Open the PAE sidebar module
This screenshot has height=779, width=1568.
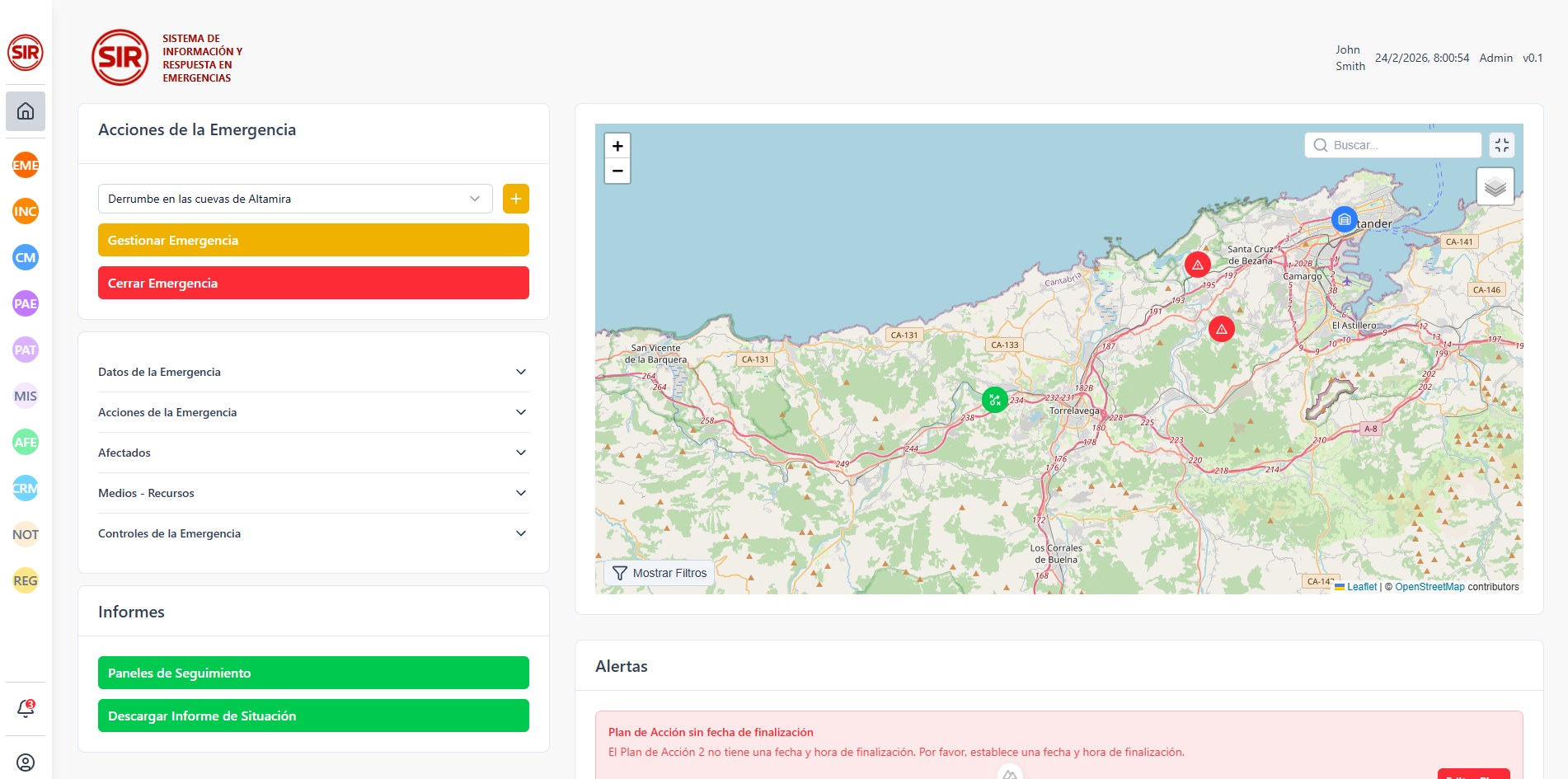(26, 303)
